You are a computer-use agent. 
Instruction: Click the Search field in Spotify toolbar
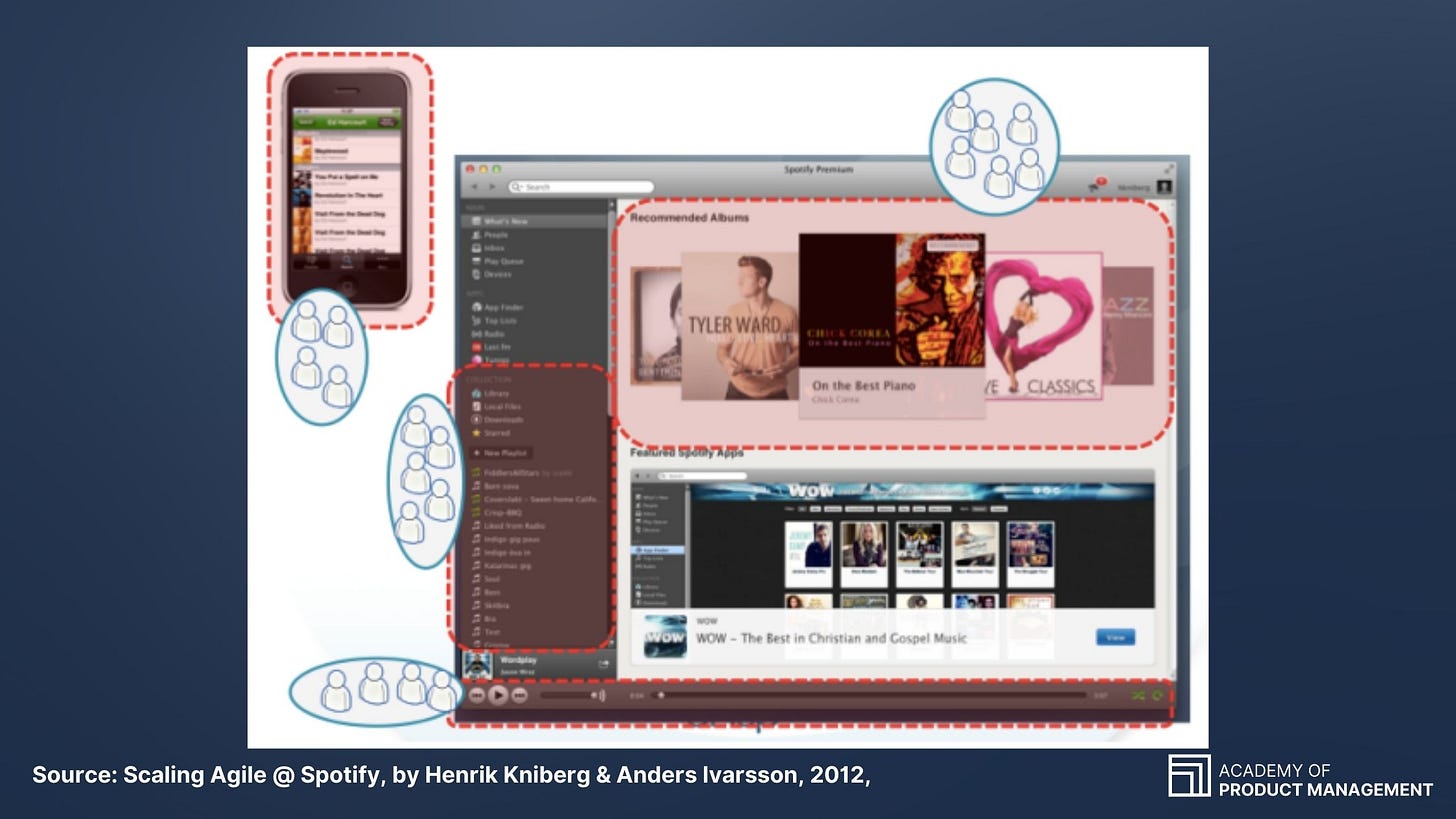click(x=581, y=187)
